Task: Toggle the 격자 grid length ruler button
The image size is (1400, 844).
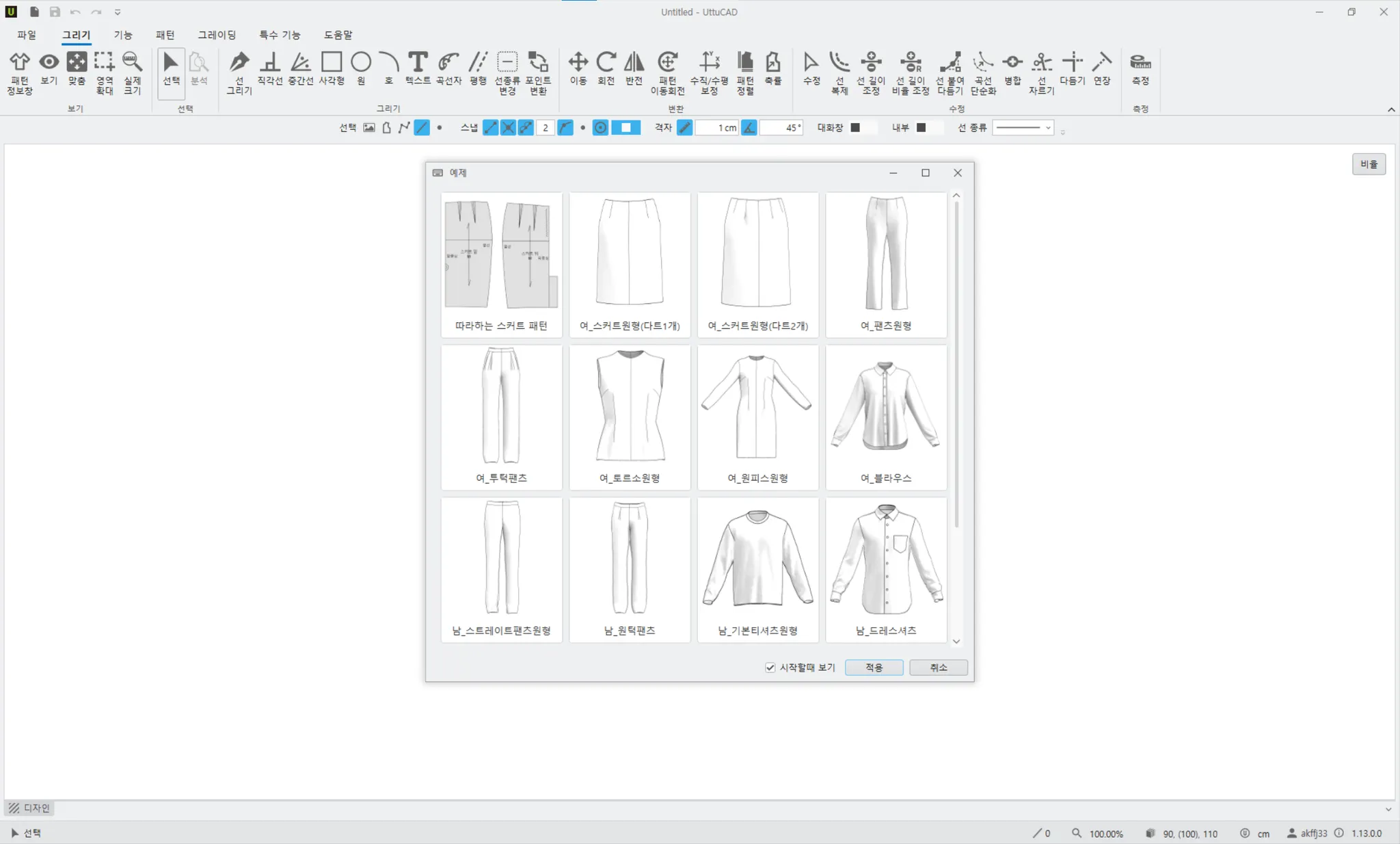Action: click(684, 128)
